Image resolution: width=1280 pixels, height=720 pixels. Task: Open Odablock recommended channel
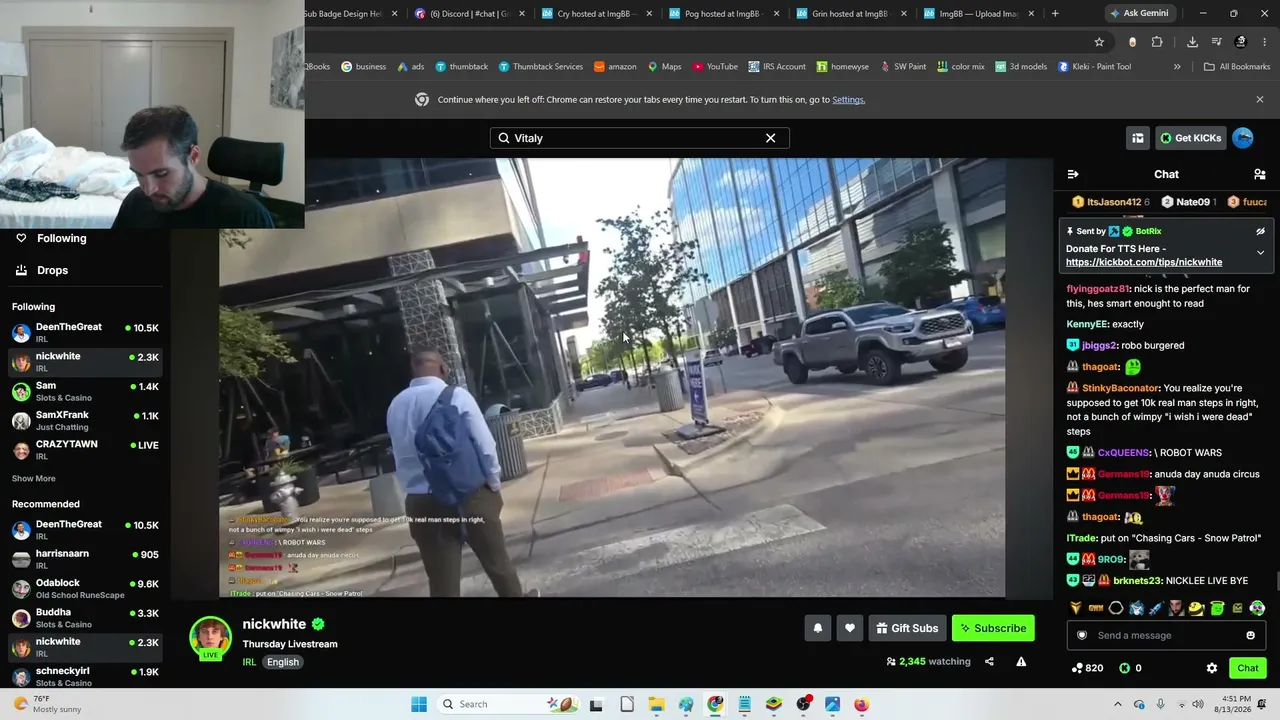click(x=85, y=588)
